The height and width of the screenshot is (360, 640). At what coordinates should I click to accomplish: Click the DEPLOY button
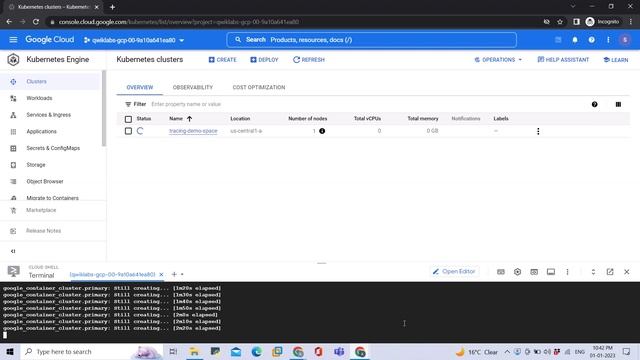point(264,60)
